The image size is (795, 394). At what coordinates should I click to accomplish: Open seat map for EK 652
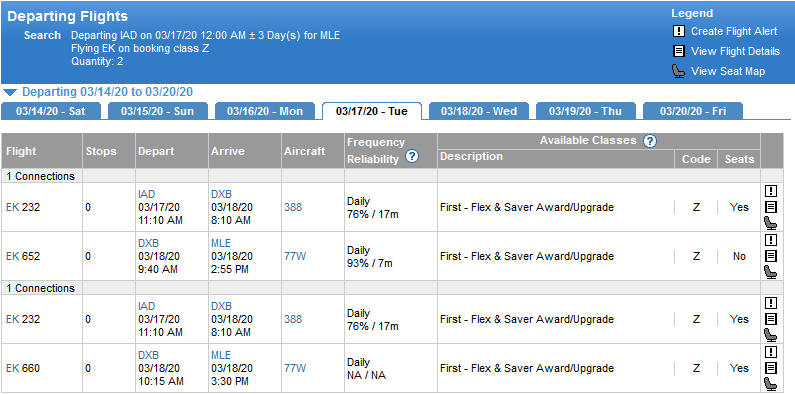pyautogui.click(x=770, y=272)
